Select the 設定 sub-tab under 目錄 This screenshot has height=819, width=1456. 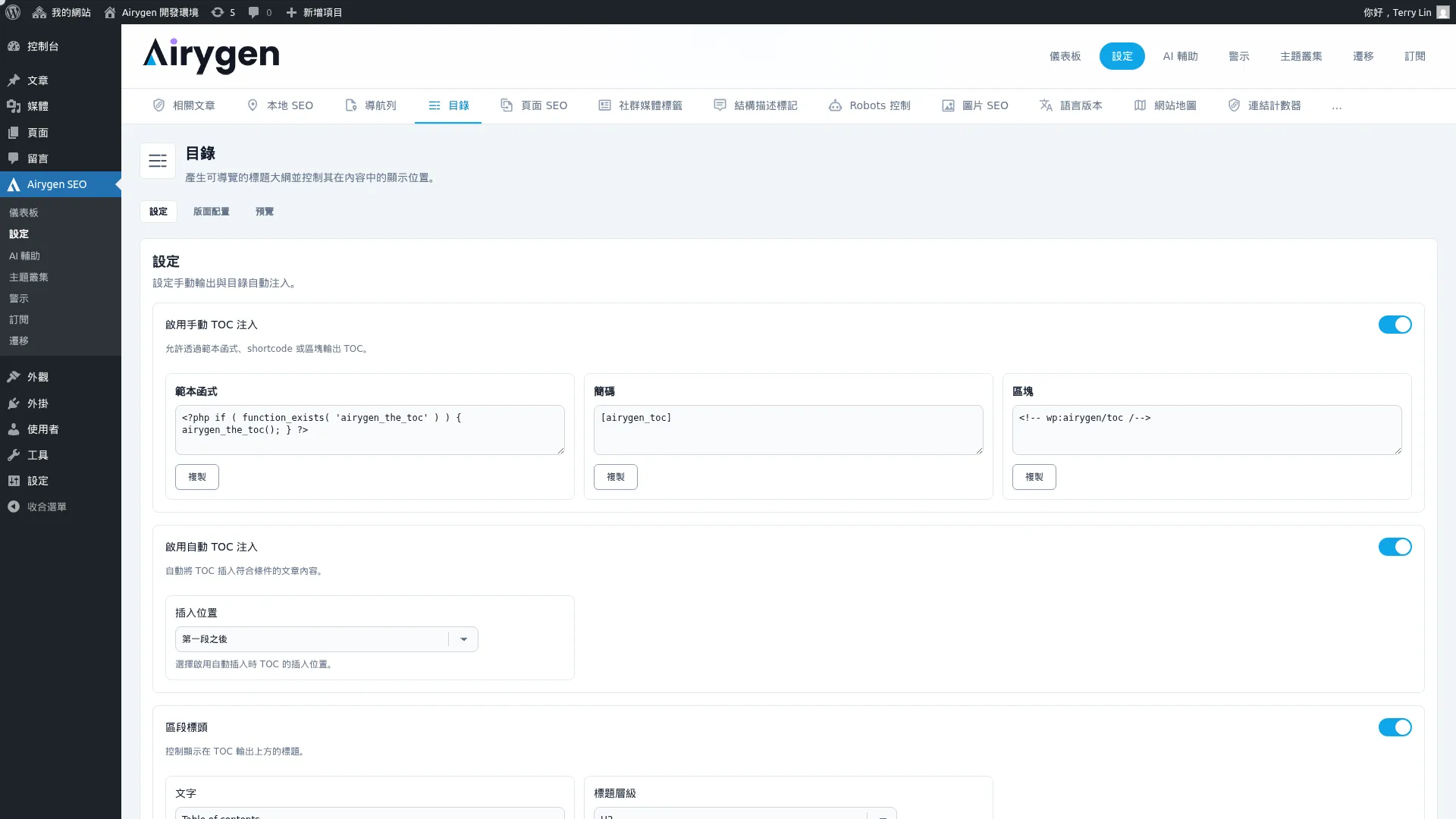click(x=158, y=212)
